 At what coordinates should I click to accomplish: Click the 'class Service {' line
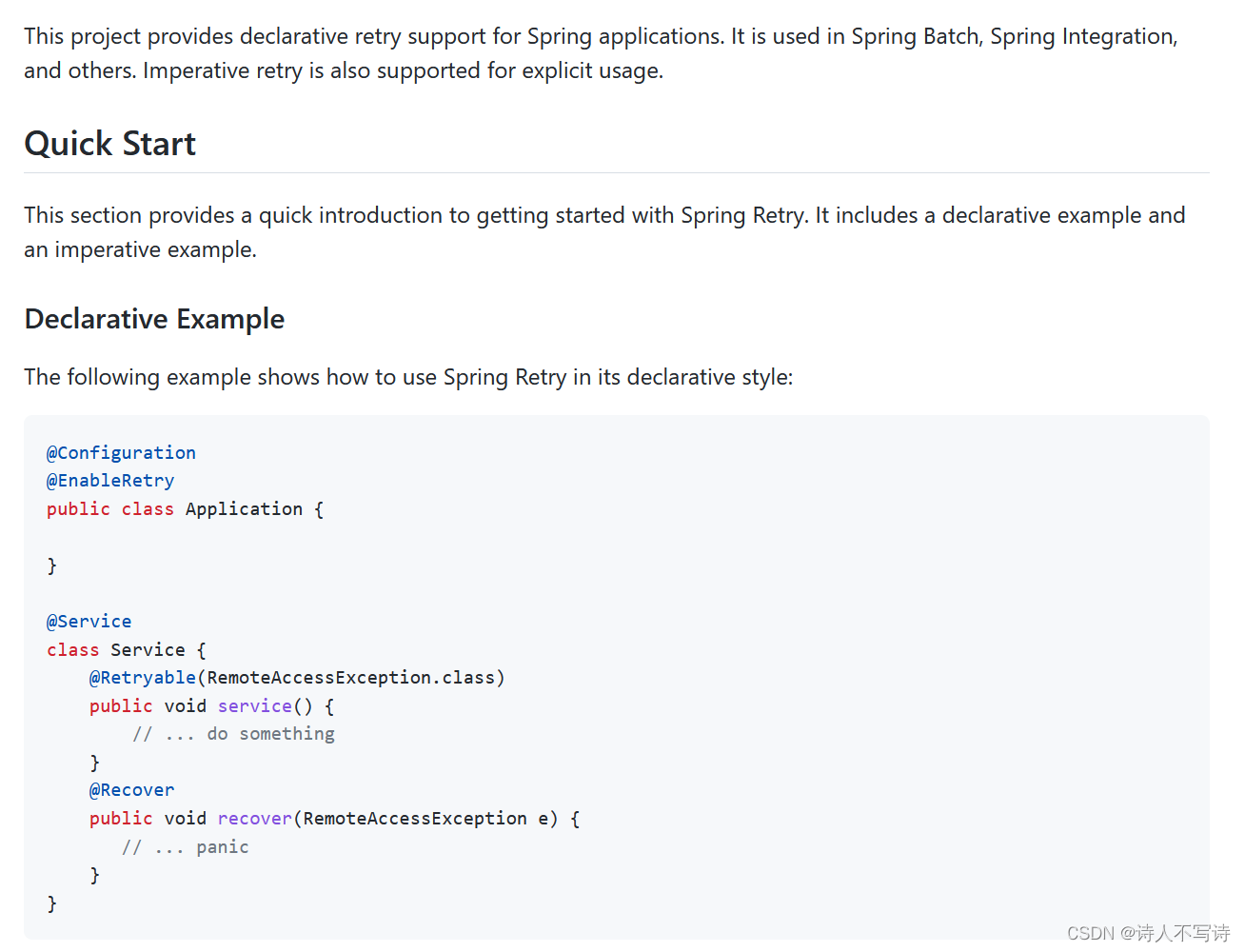(x=127, y=650)
